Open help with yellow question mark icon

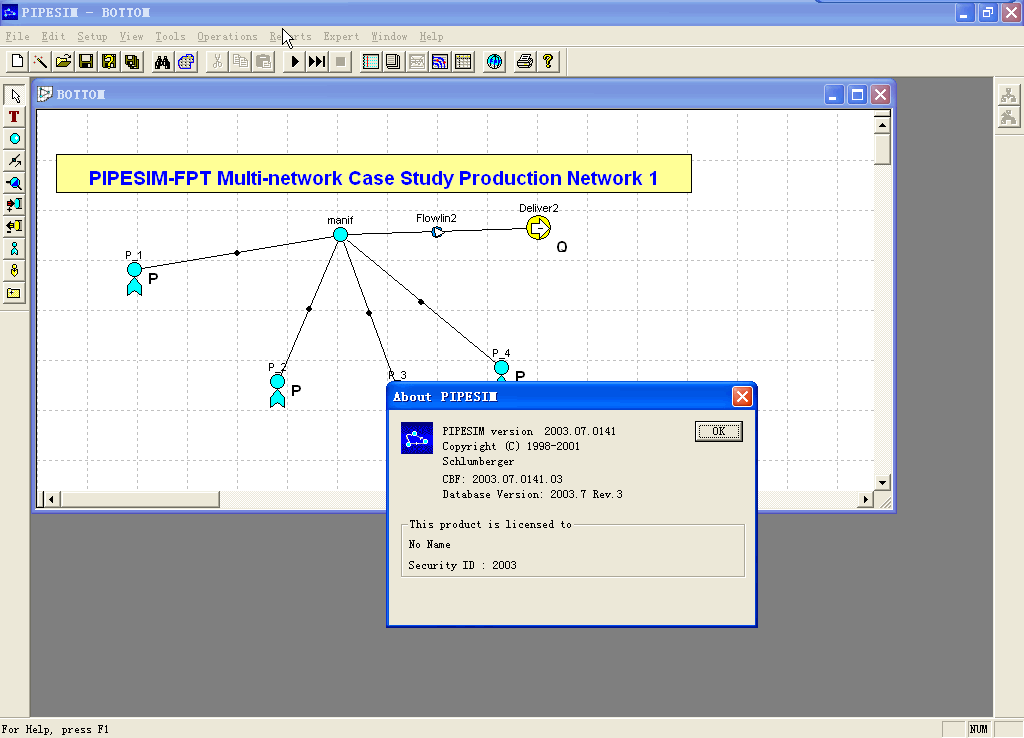(x=548, y=62)
